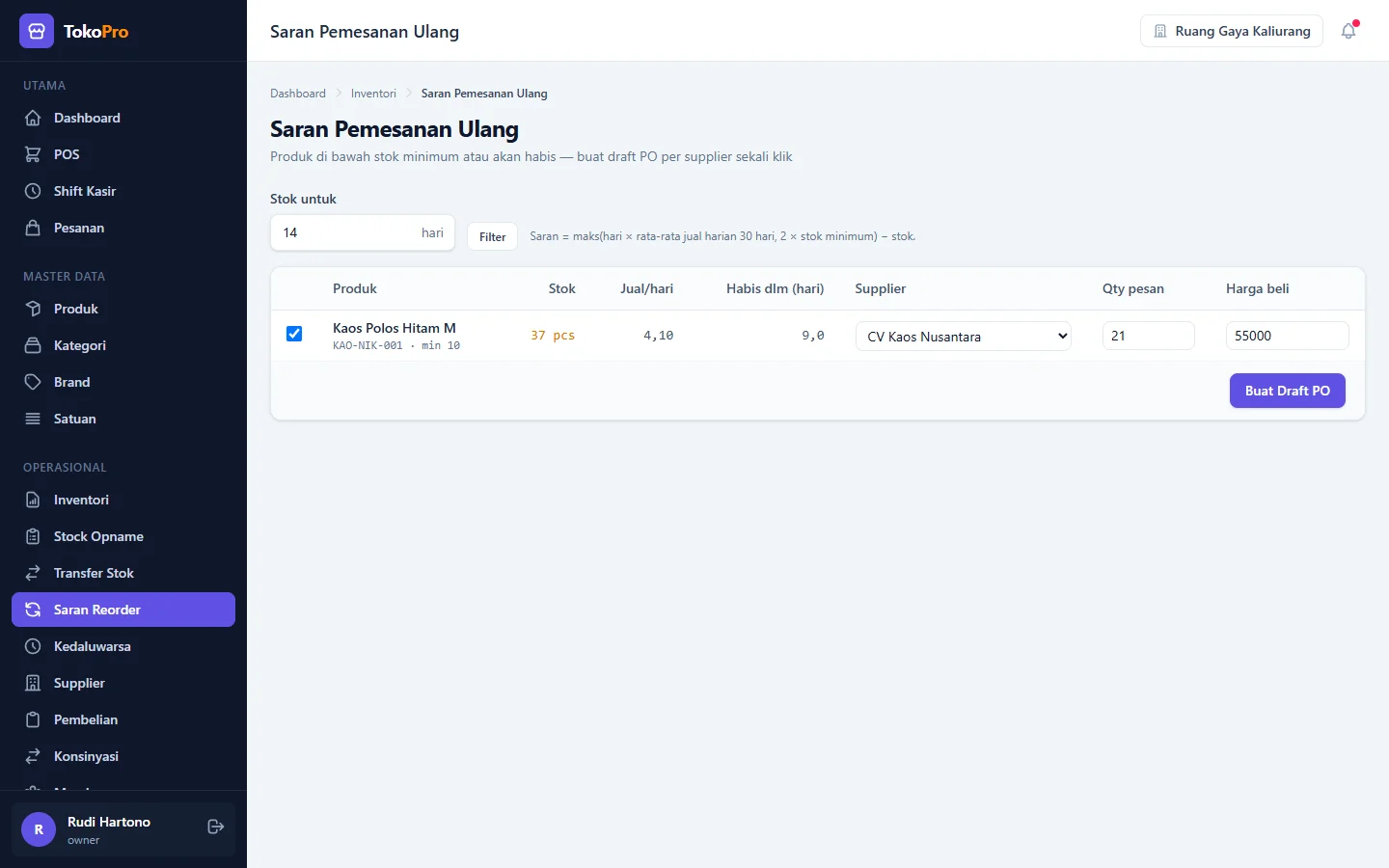
Task: Open the Stock Opname menu item
Action: pos(123,536)
